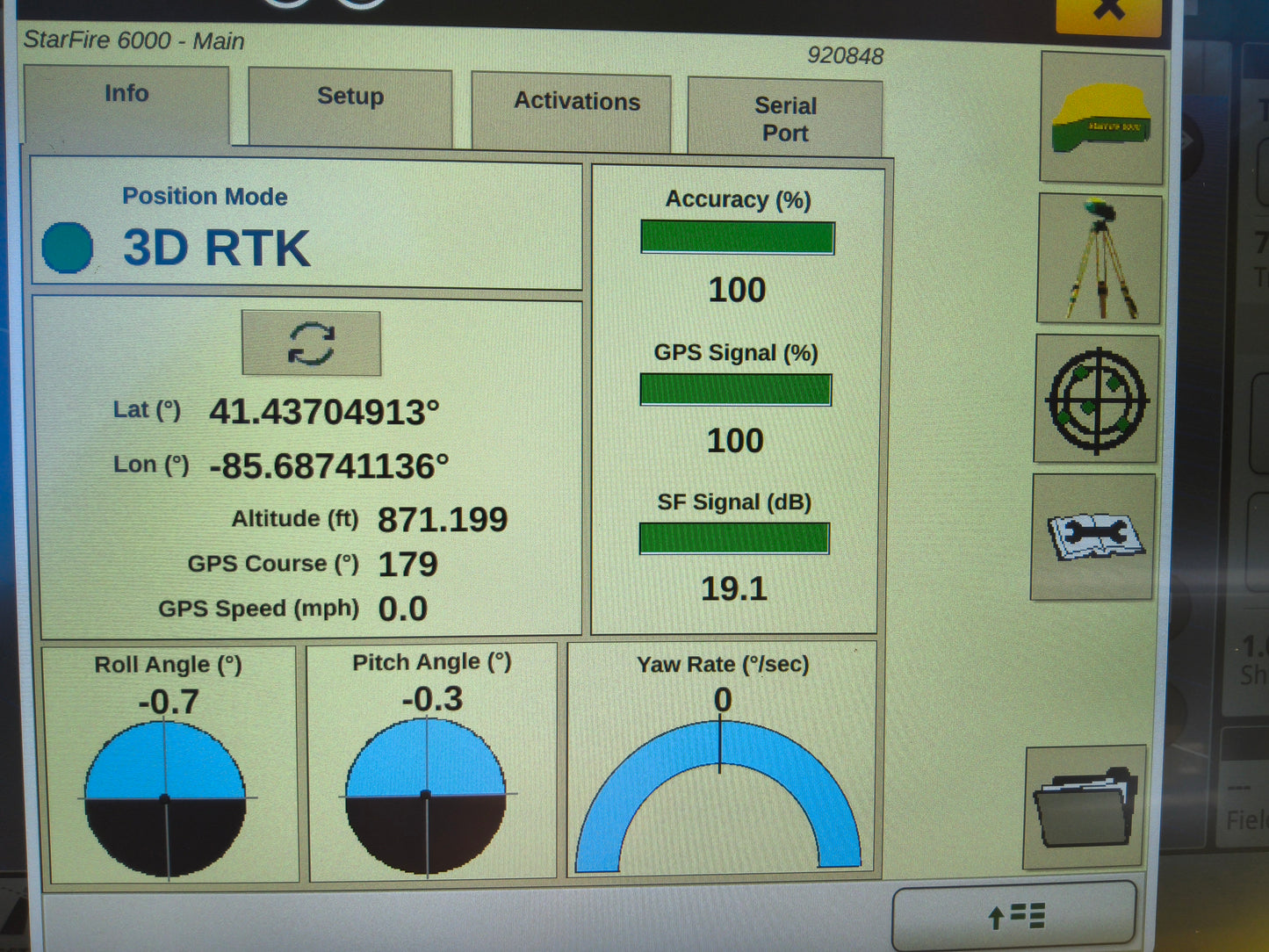Select the GPS Course (°) label
Screen dimensions: 1269x952
tap(273, 564)
